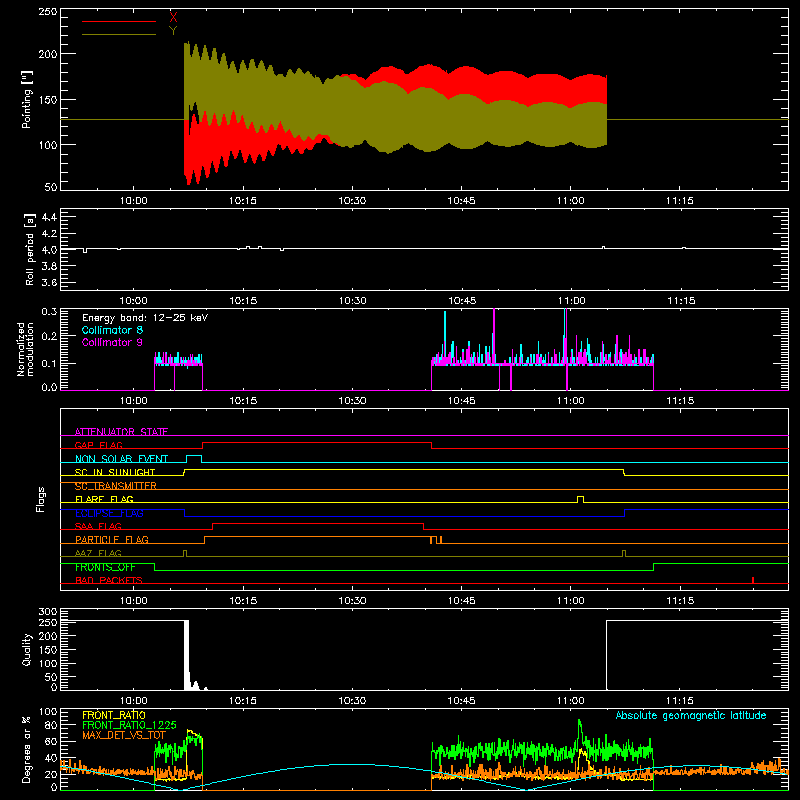Select the Energy band: 12-25 keV text
The height and width of the screenshot is (800, 800).
145,318
